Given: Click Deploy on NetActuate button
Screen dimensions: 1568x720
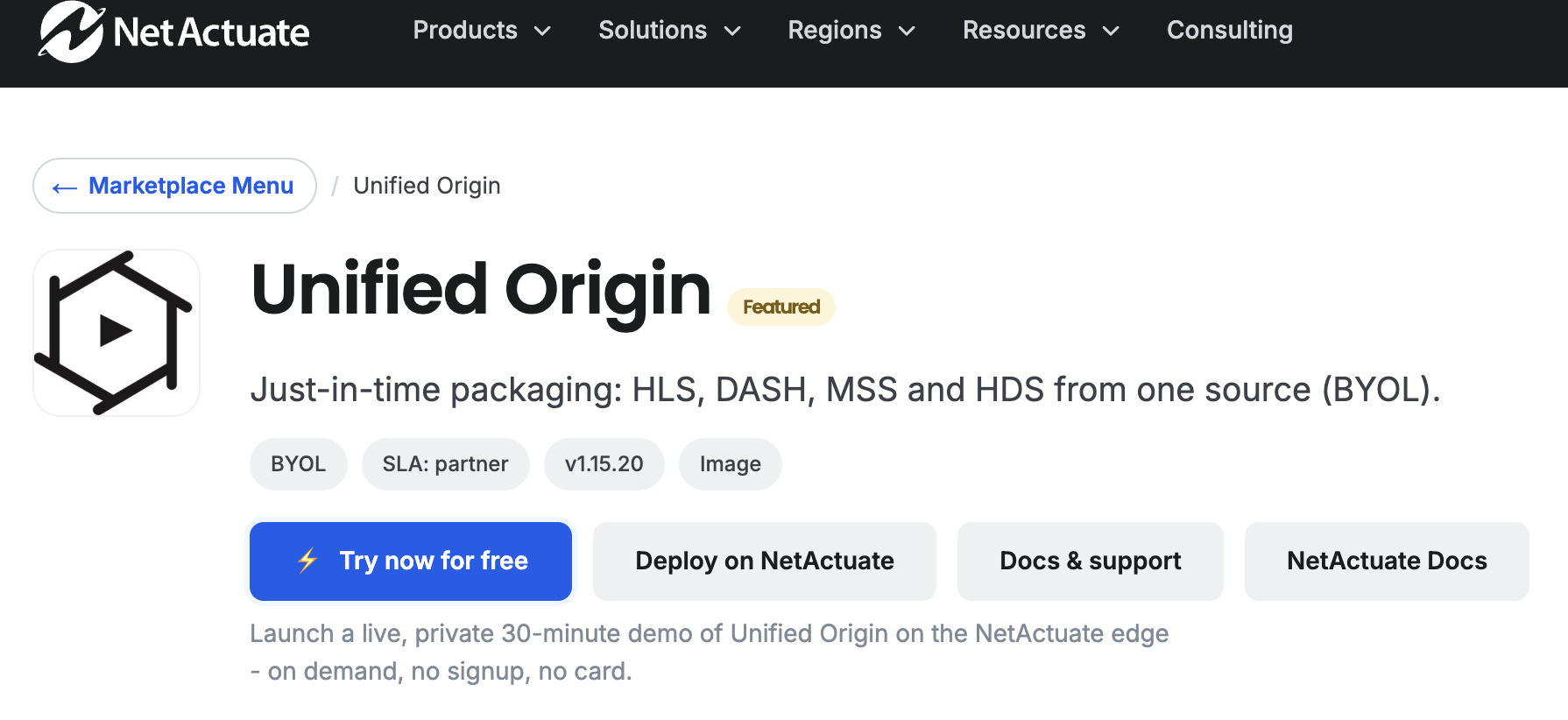Looking at the screenshot, I should tap(765, 561).
